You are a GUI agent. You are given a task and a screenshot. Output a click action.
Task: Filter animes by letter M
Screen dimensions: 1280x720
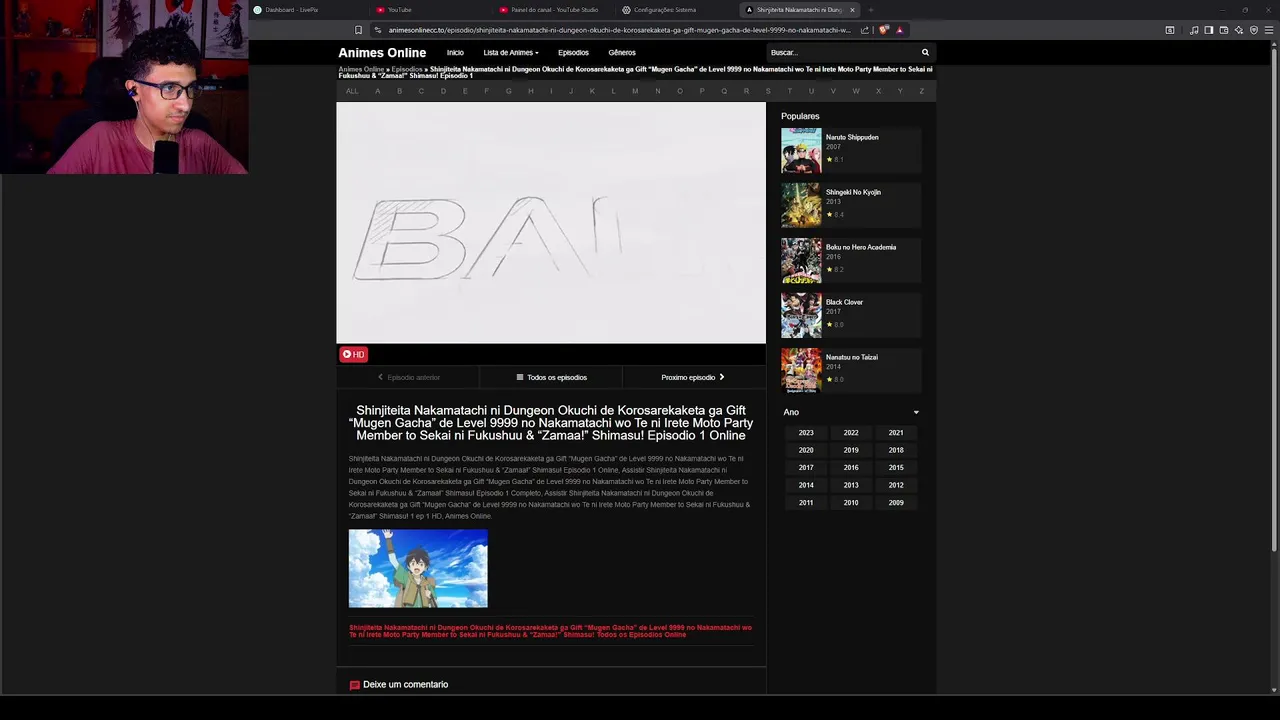pyautogui.click(x=635, y=91)
